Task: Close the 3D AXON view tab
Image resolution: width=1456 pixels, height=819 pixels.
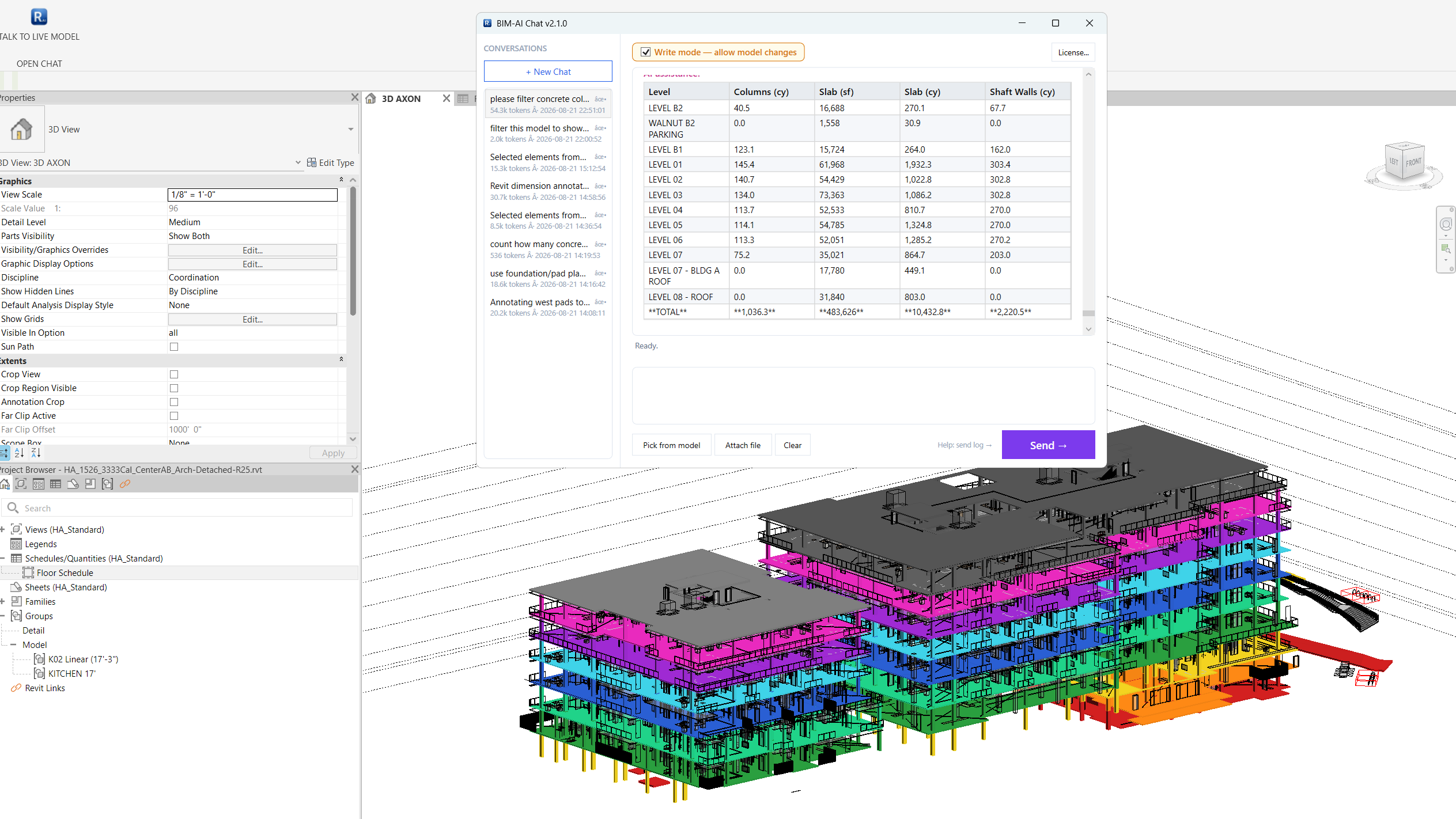Action: (447, 98)
